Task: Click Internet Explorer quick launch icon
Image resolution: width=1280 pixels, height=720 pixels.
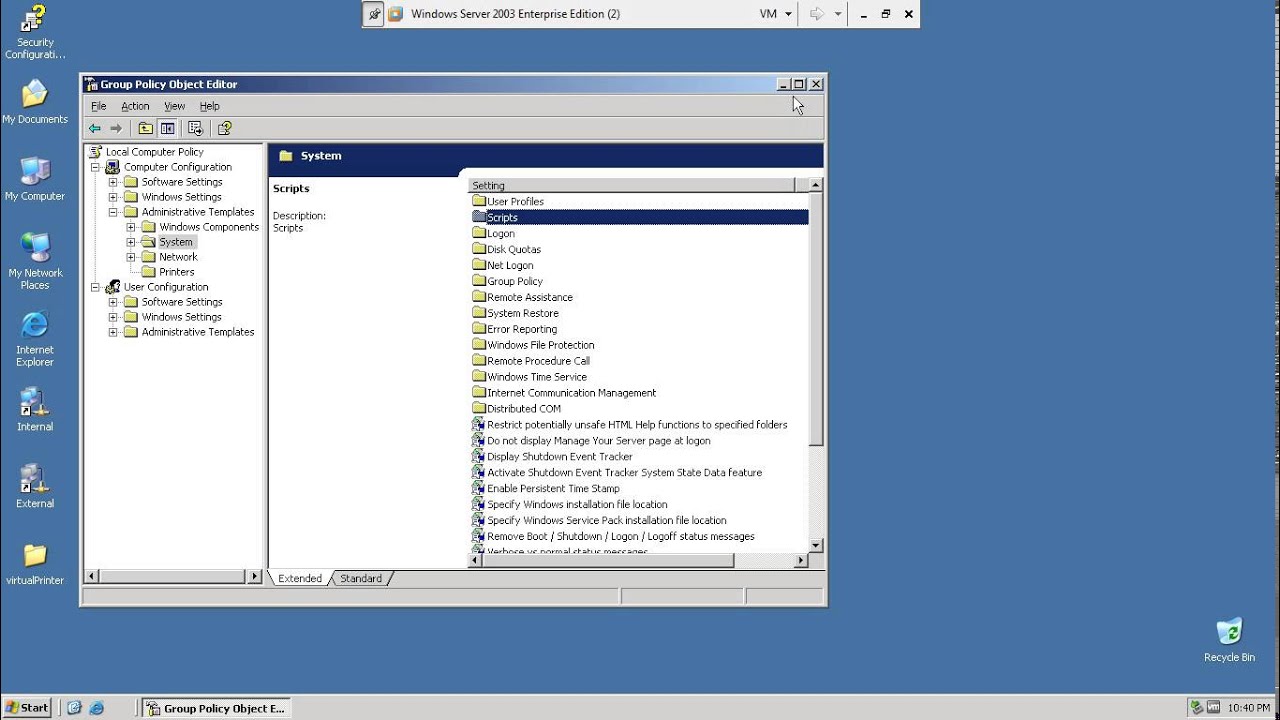Action: [x=97, y=708]
